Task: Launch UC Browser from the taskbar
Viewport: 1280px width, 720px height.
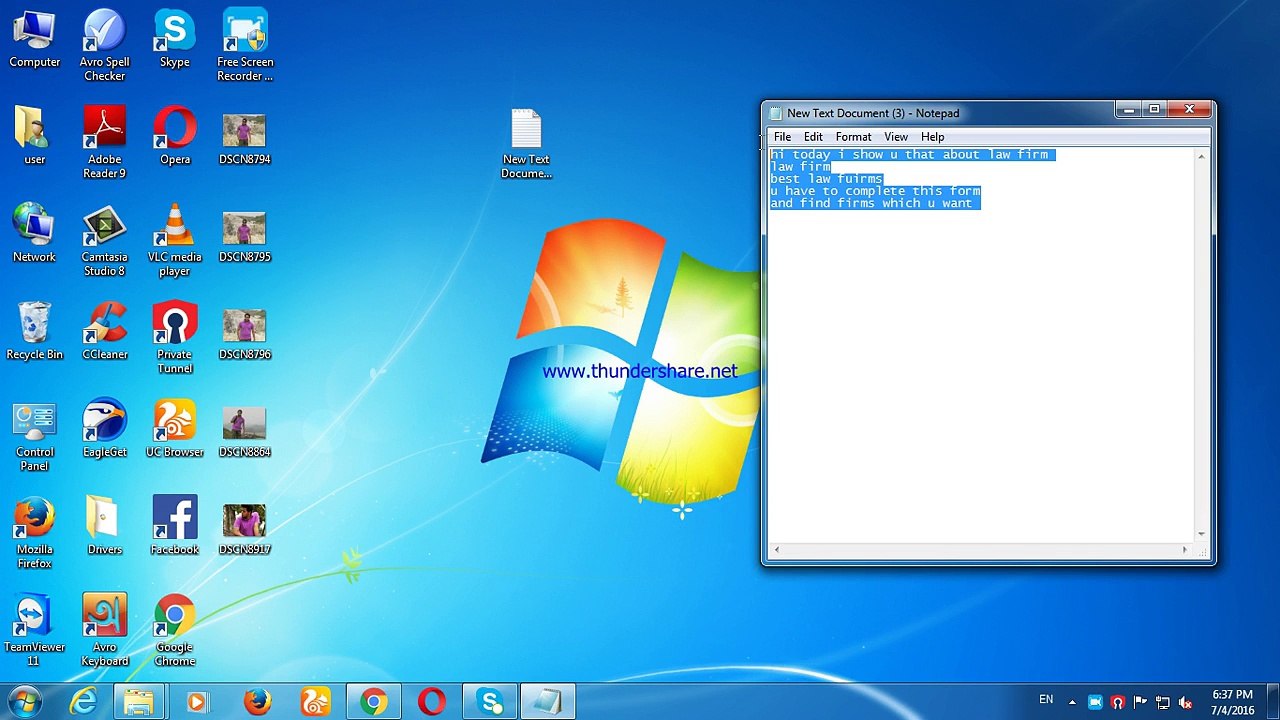Action: pyautogui.click(x=315, y=702)
